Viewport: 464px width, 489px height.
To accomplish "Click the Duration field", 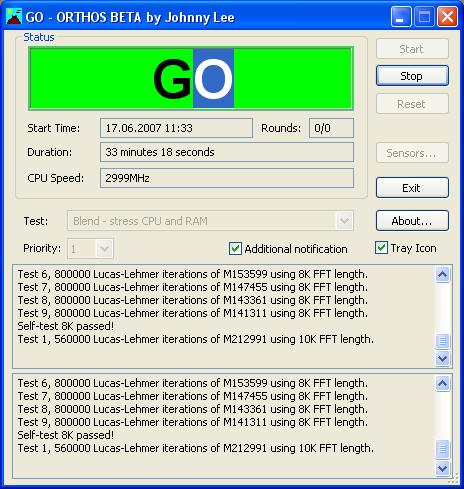I will 227,152.
